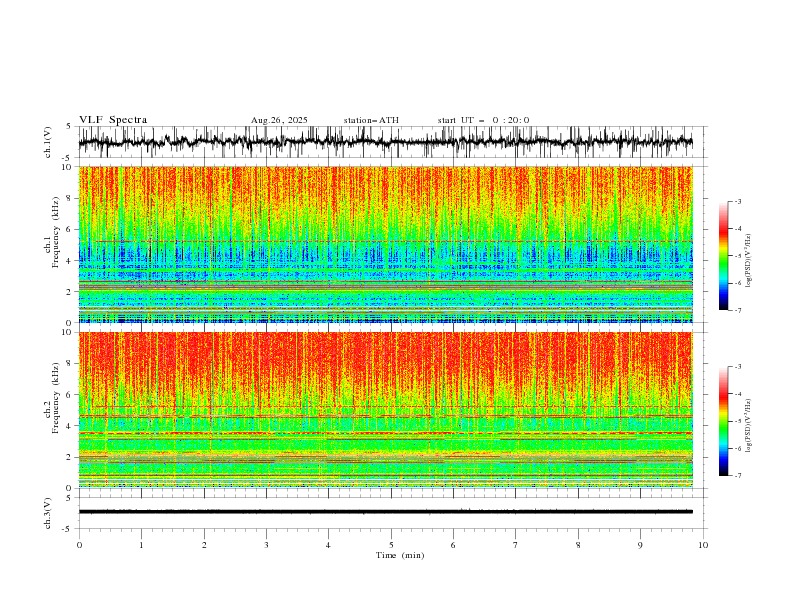
Task: Click the time axis tick label "5"
Action: click(391, 545)
